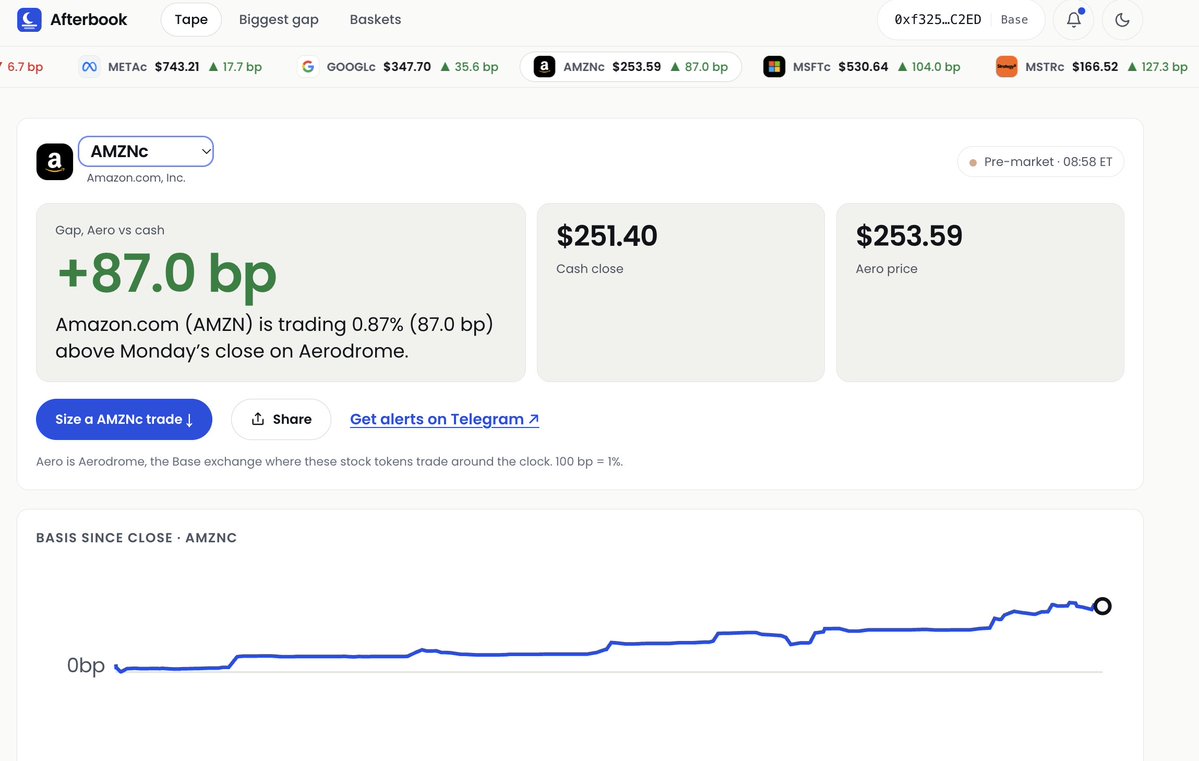Open Get alerts on Telegram link

pos(444,419)
